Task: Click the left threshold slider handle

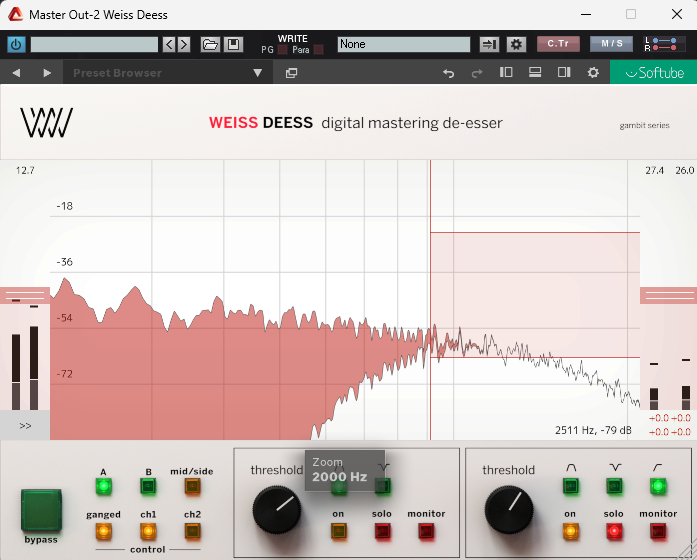Action: 25,295
